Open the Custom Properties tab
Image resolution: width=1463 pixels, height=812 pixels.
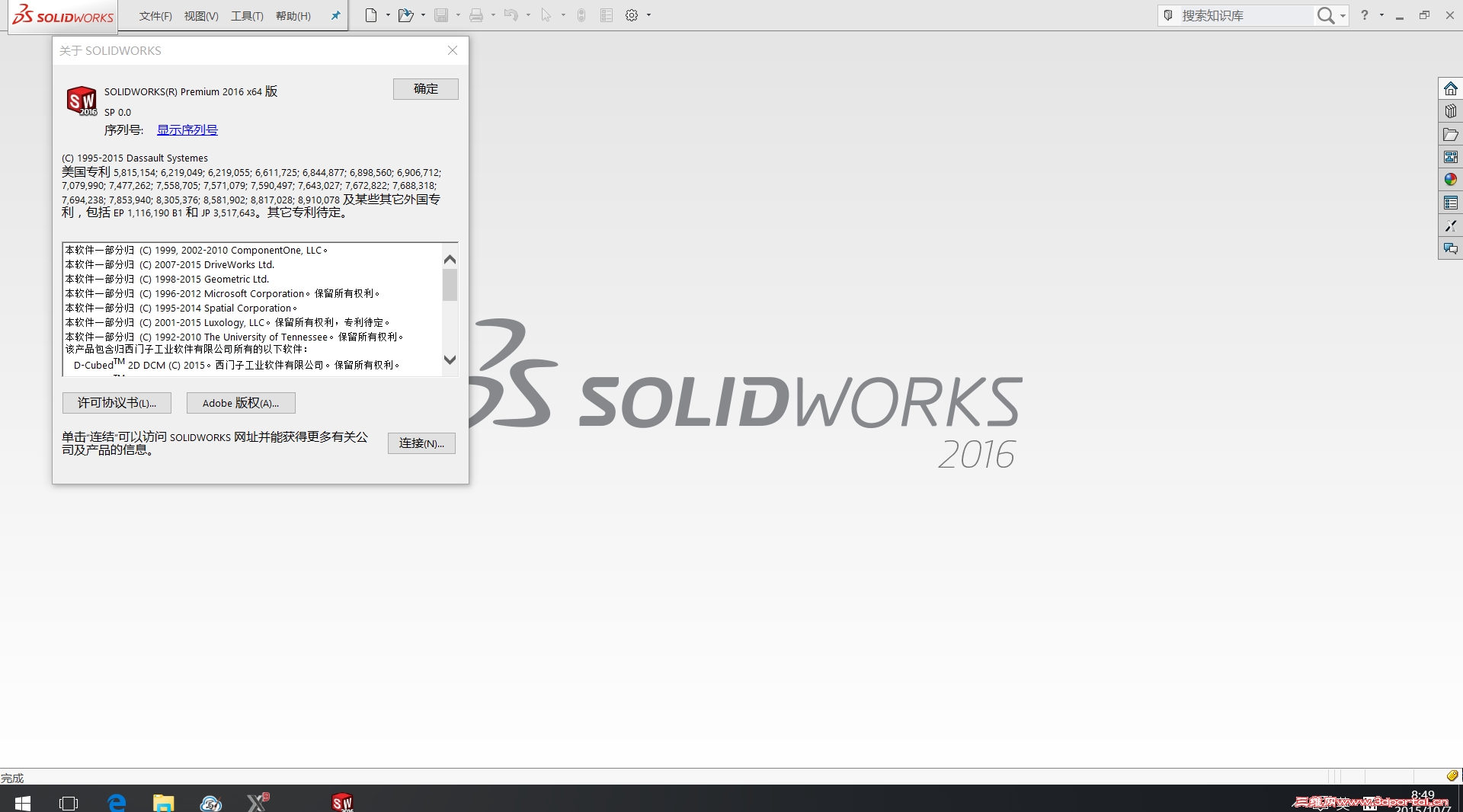(1451, 203)
